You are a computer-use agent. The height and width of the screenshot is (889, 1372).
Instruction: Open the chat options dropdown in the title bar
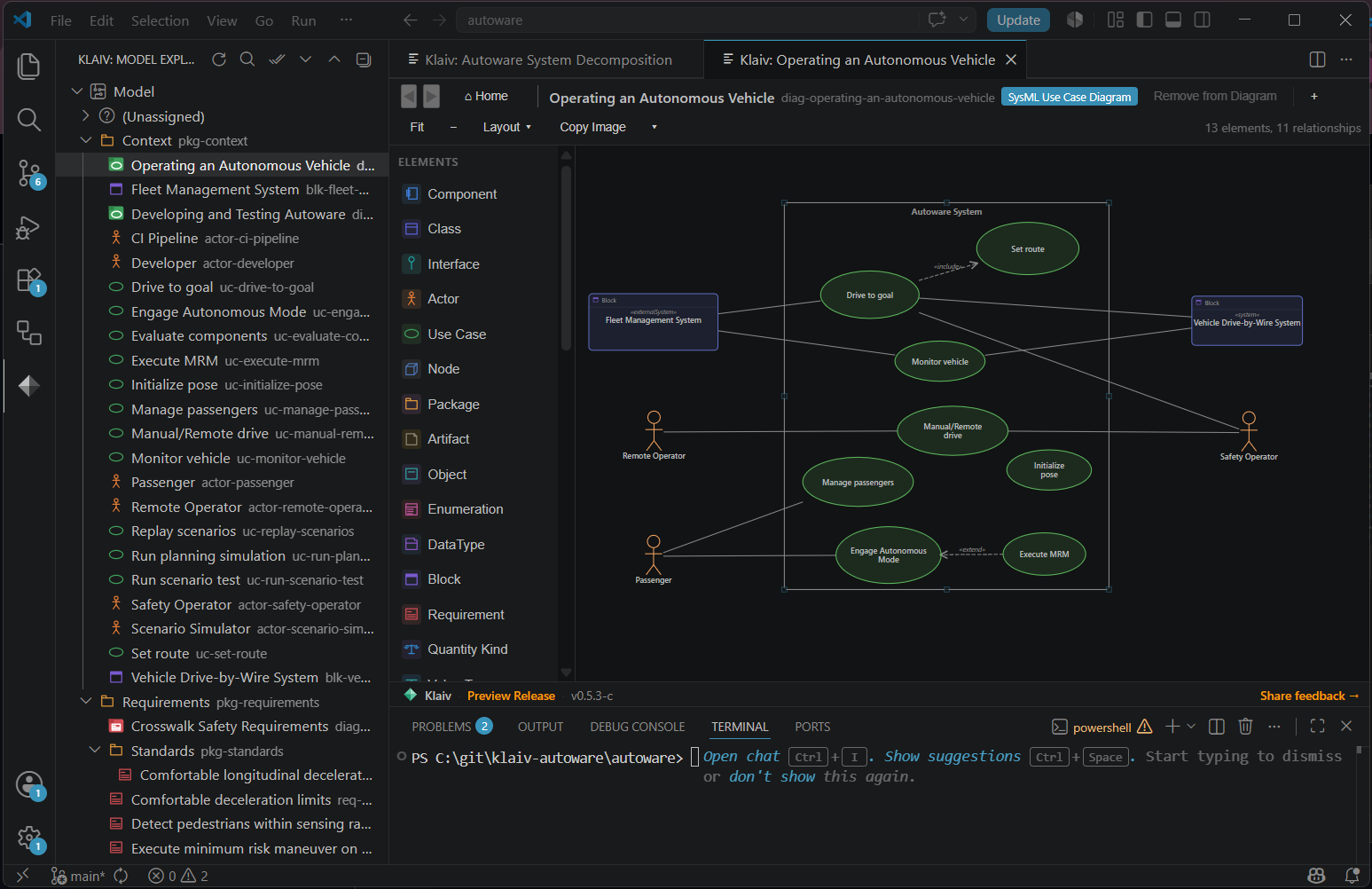(963, 20)
